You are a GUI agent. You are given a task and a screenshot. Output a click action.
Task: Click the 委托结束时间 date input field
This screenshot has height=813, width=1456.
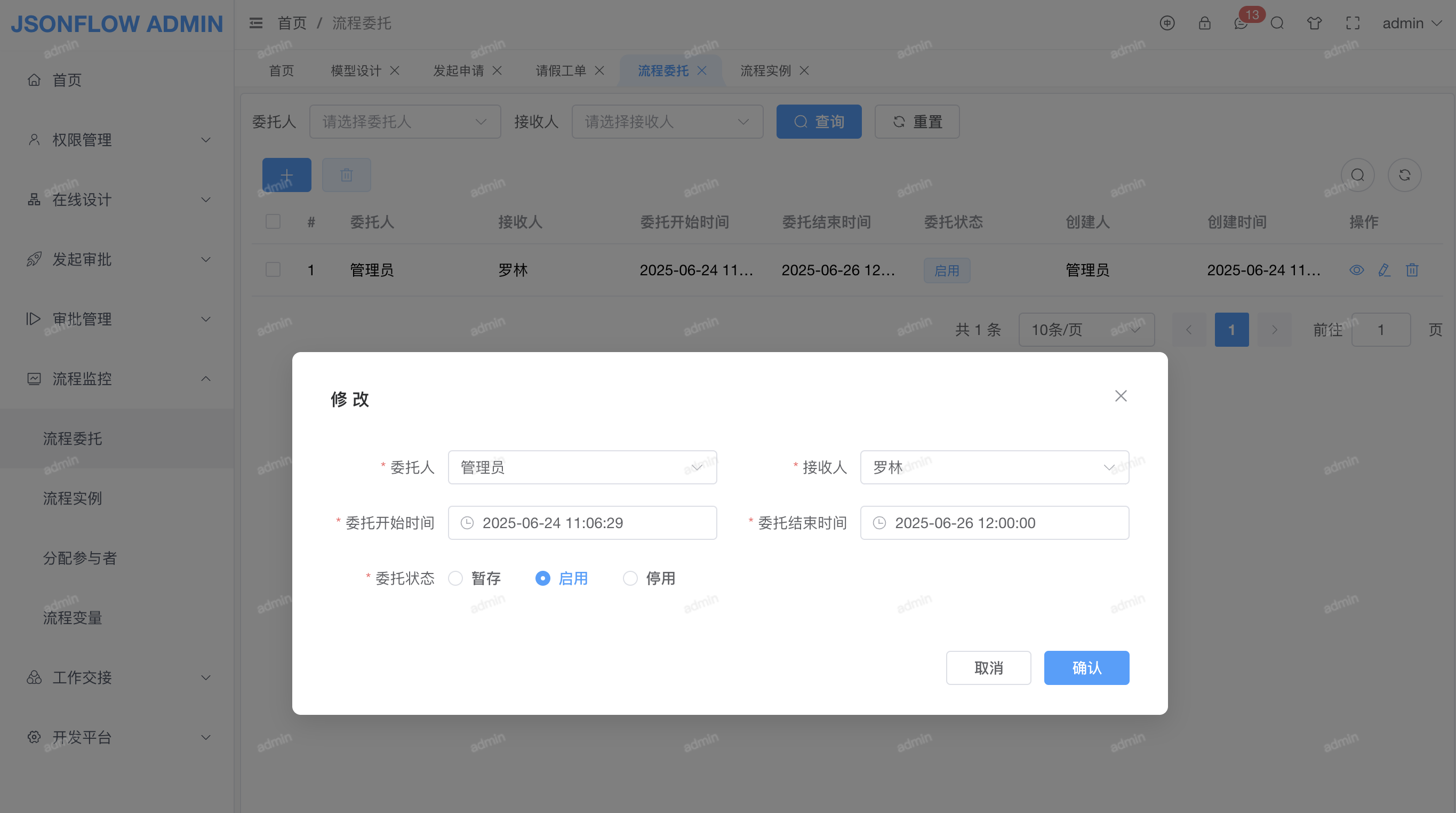pos(994,522)
